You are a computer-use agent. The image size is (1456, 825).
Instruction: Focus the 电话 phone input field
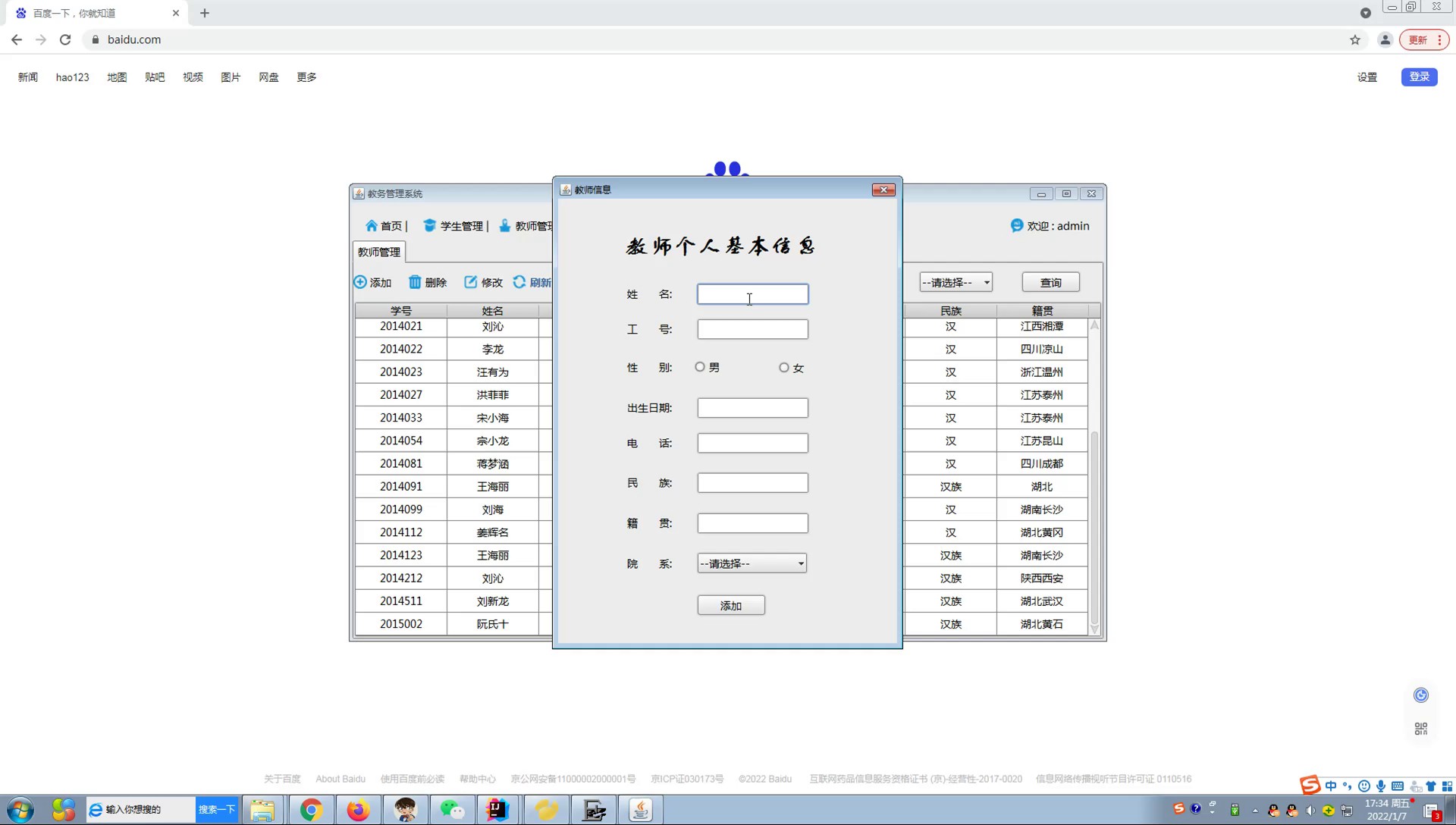tap(753, 443)
